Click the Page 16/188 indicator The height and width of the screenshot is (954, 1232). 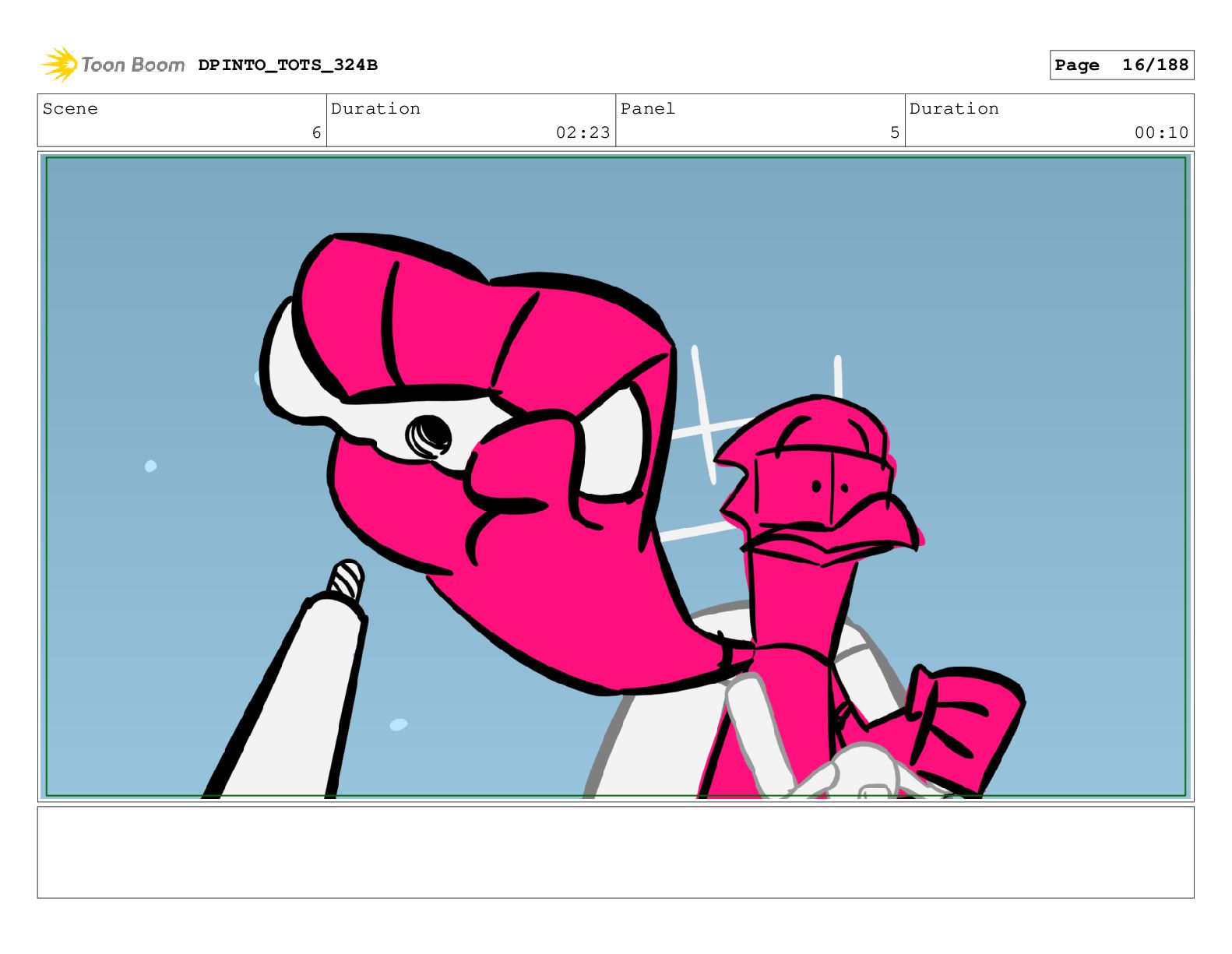(x=1121, y=65)
